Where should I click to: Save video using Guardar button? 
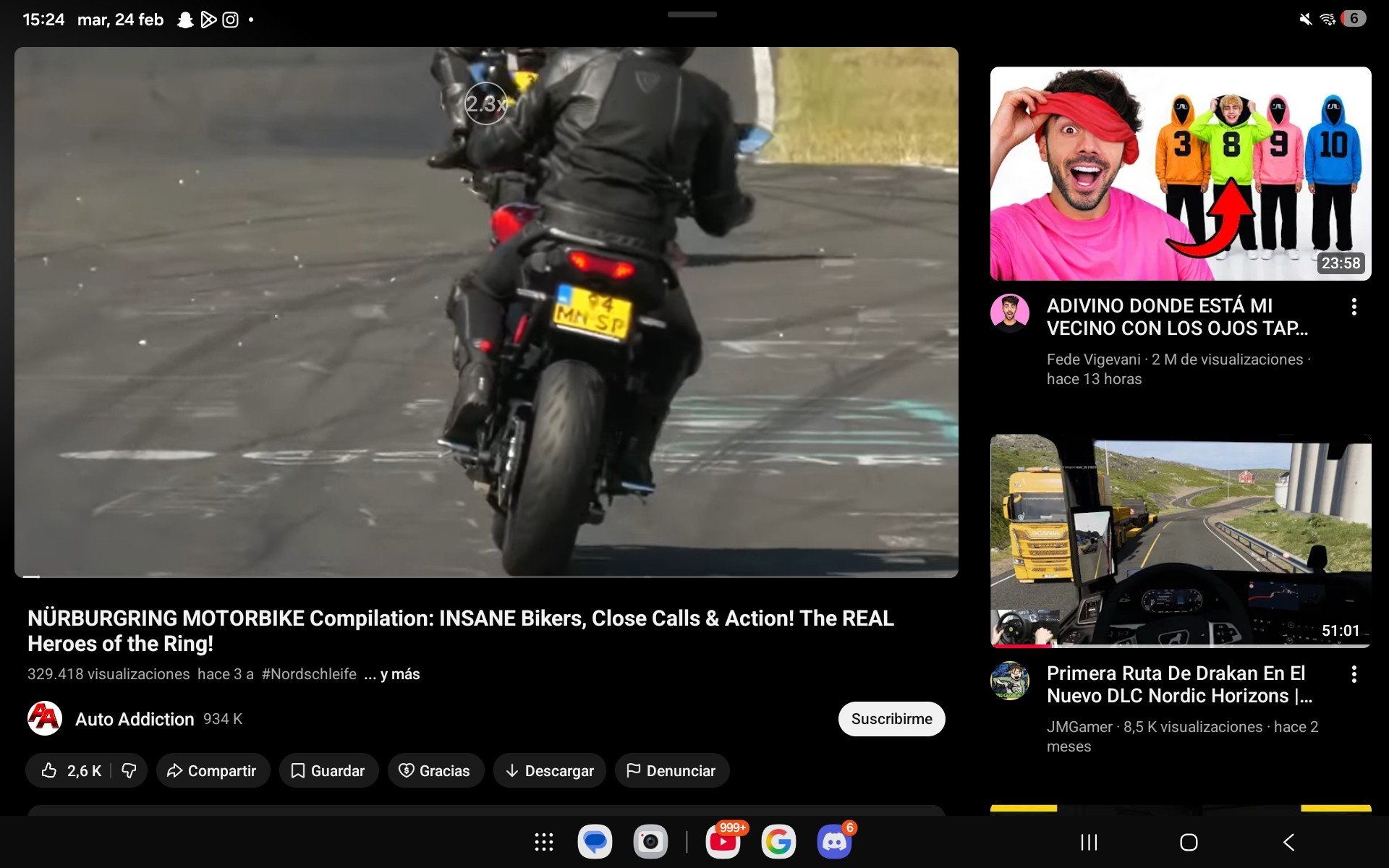328,770
